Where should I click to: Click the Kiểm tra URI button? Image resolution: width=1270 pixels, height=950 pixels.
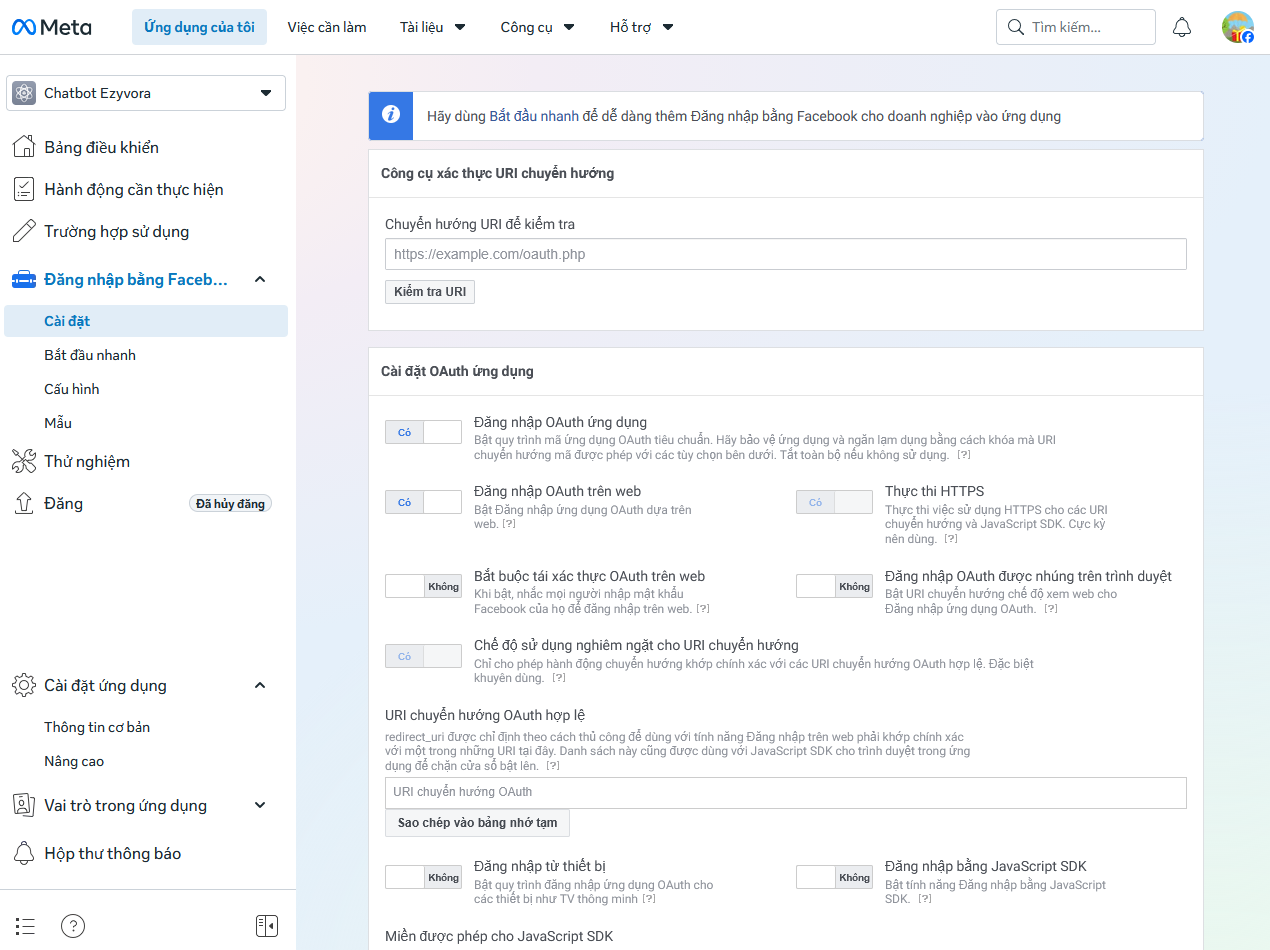pyautogui.click(x=430, y=291)
